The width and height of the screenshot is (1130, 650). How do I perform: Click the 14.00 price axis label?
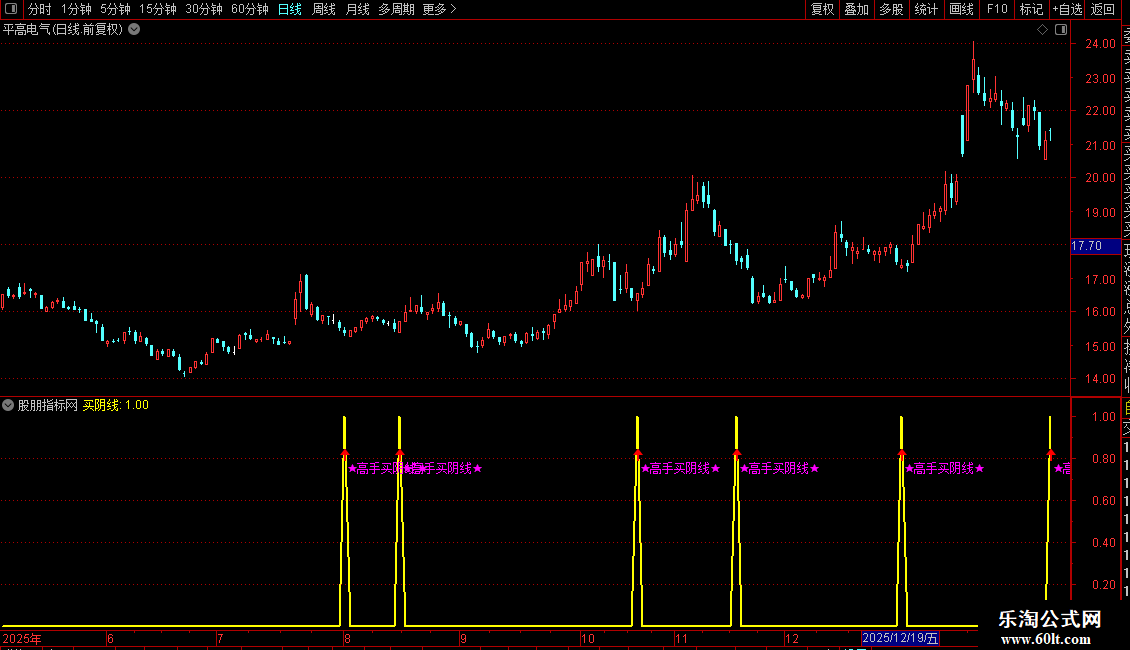(1100, 378)
